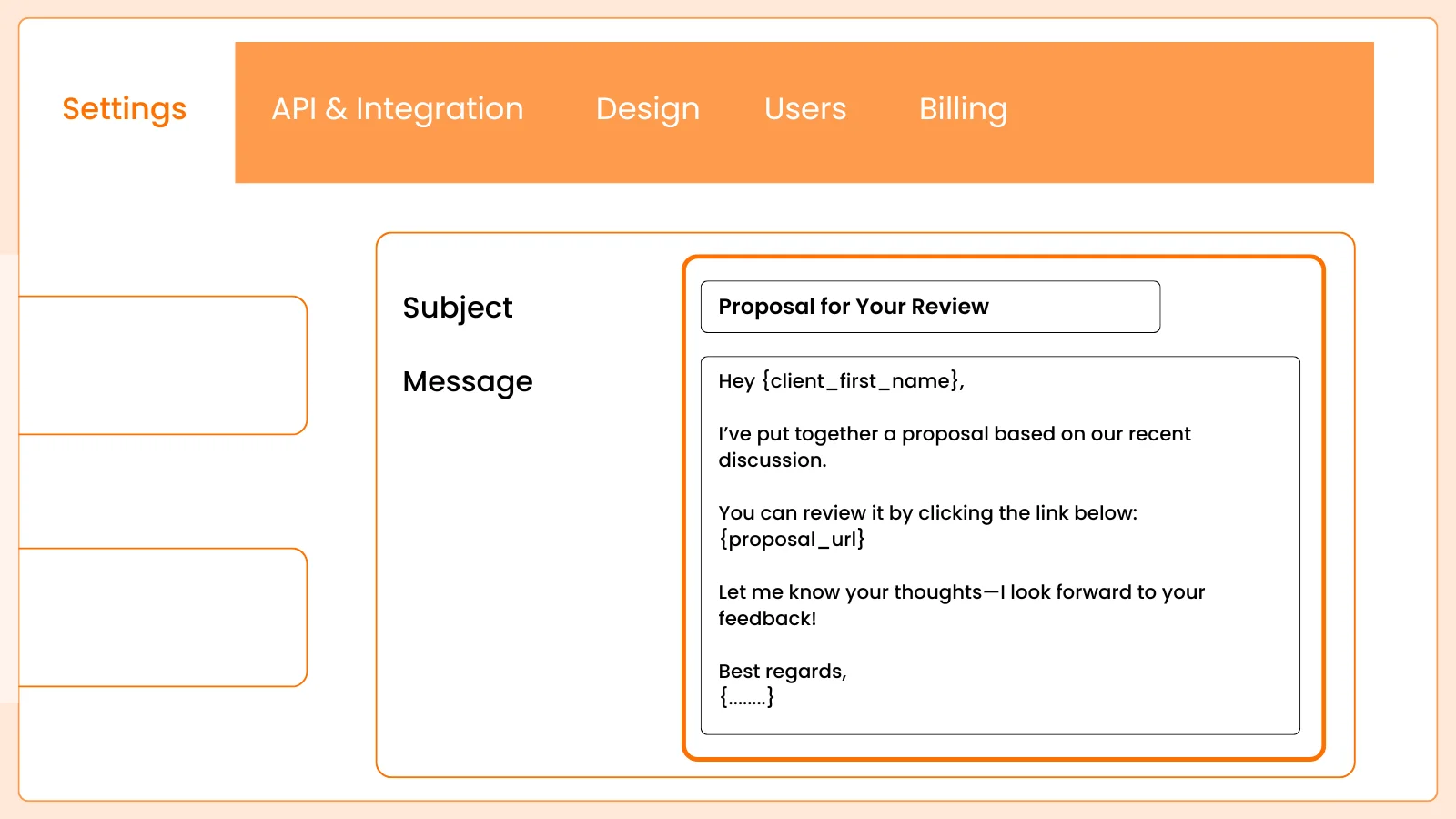This screenshot has width=1456, height=819.
Task: Click the 'Best regards,' line
Action: [x=783, y=672]
